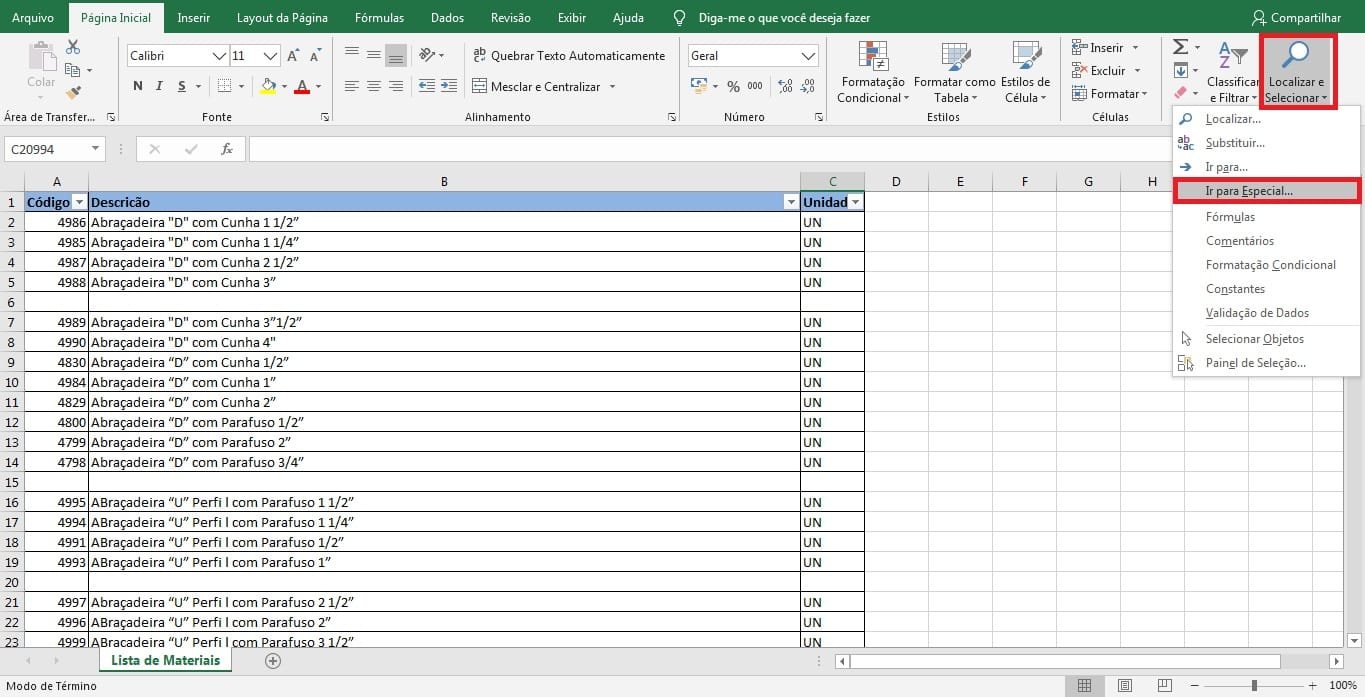Center text horizontally icon

point(374,87)
